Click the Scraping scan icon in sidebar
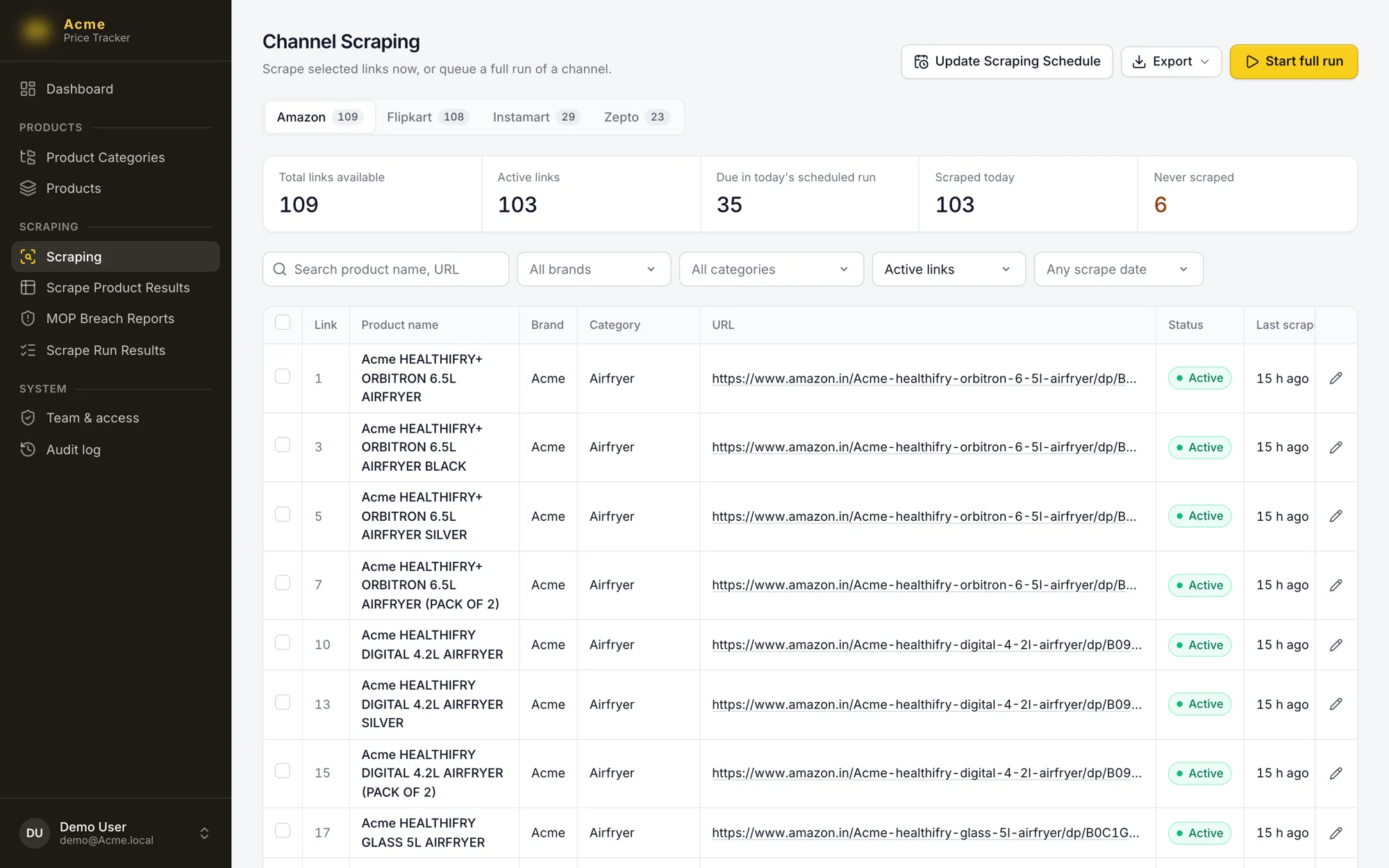 pos(28,256)
